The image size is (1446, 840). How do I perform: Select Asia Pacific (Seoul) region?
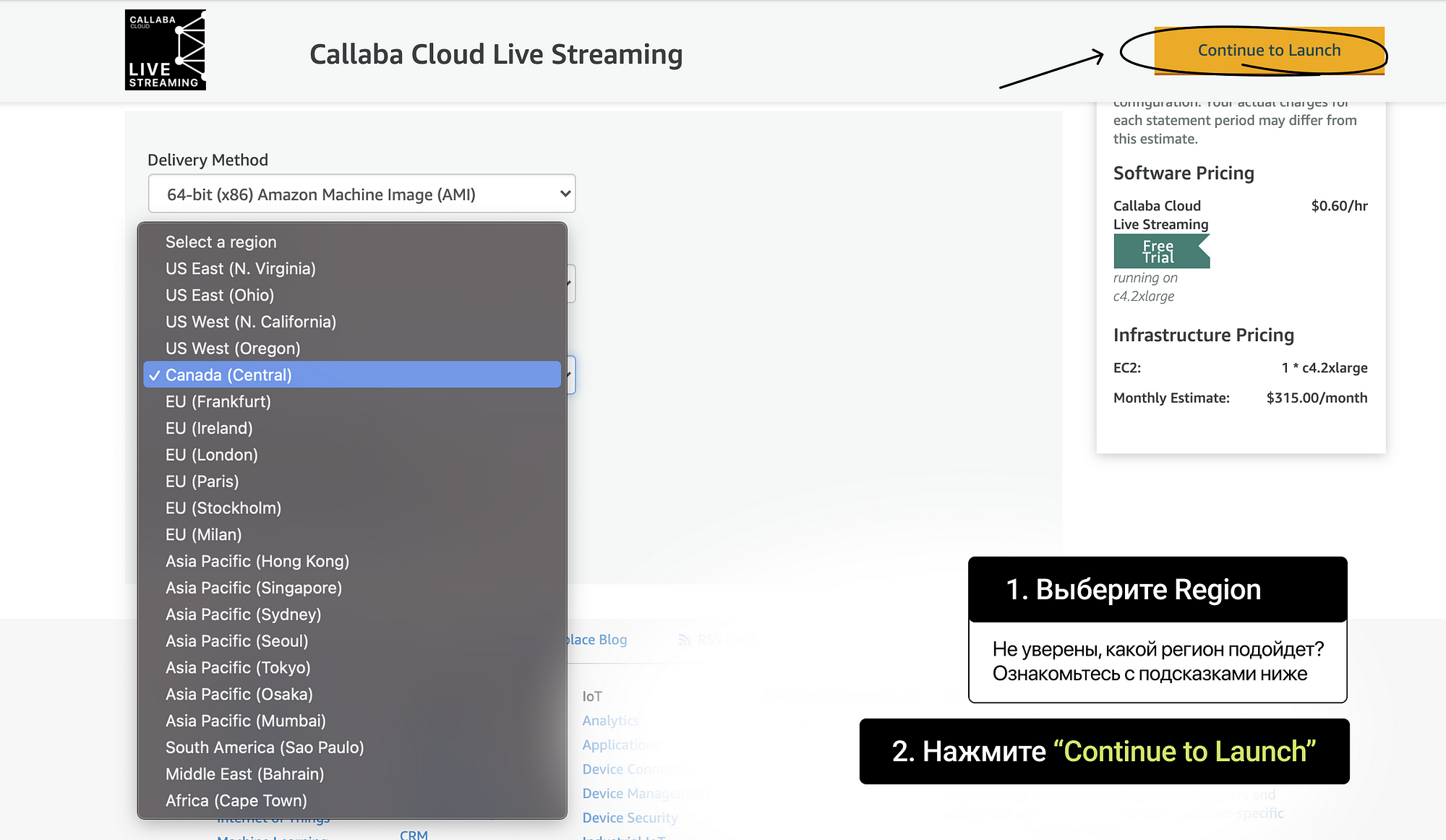[x=352, y=641]
